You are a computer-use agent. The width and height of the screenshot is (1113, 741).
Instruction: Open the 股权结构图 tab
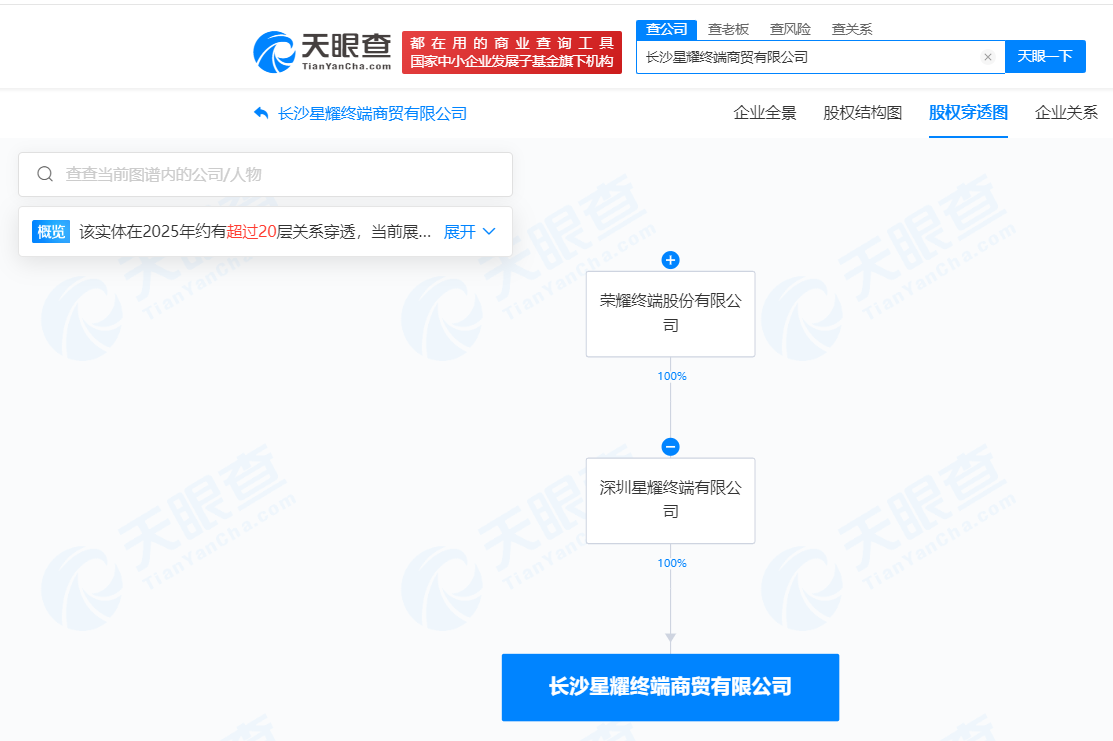click(x=862, y=113)
